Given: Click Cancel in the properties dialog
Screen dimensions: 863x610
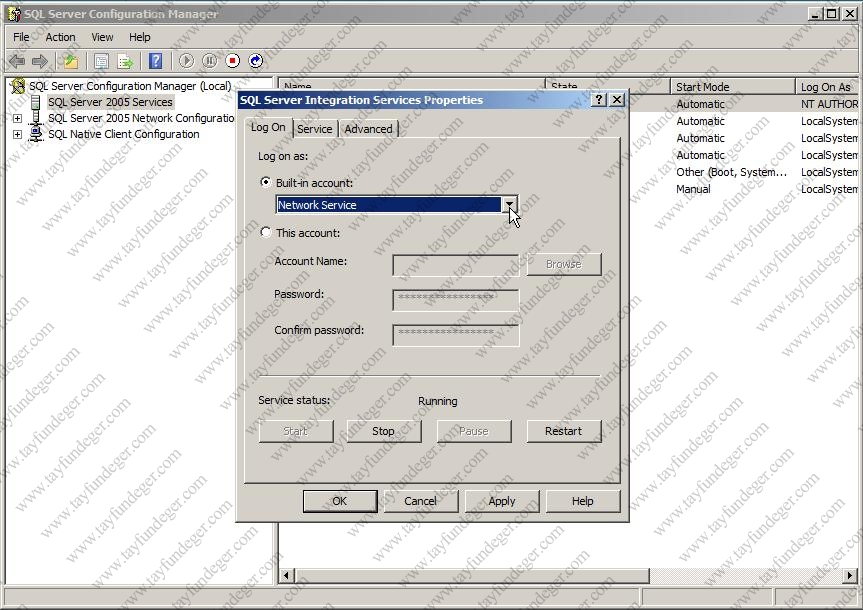Looking at the screenshot, I should tap(420, 501).
